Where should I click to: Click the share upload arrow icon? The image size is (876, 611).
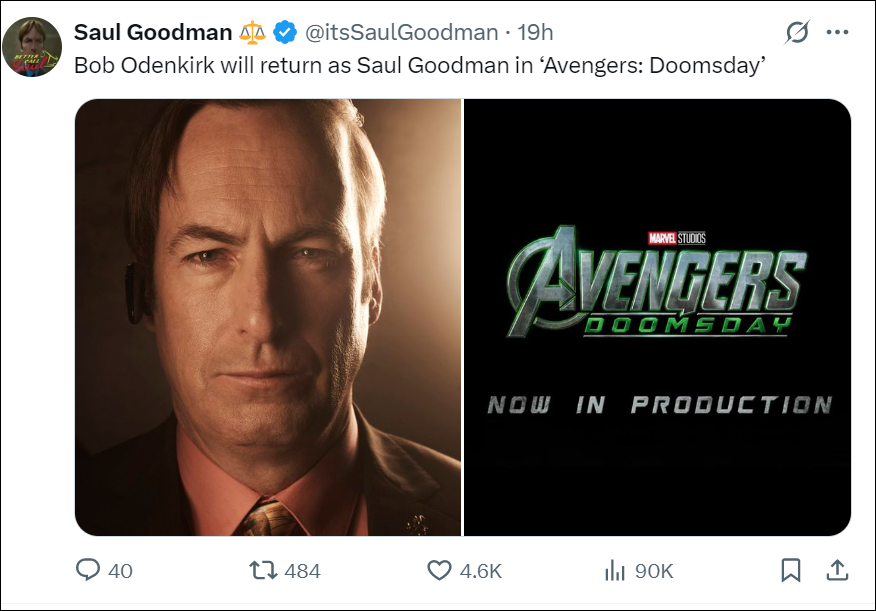click(x=837, y=570)
